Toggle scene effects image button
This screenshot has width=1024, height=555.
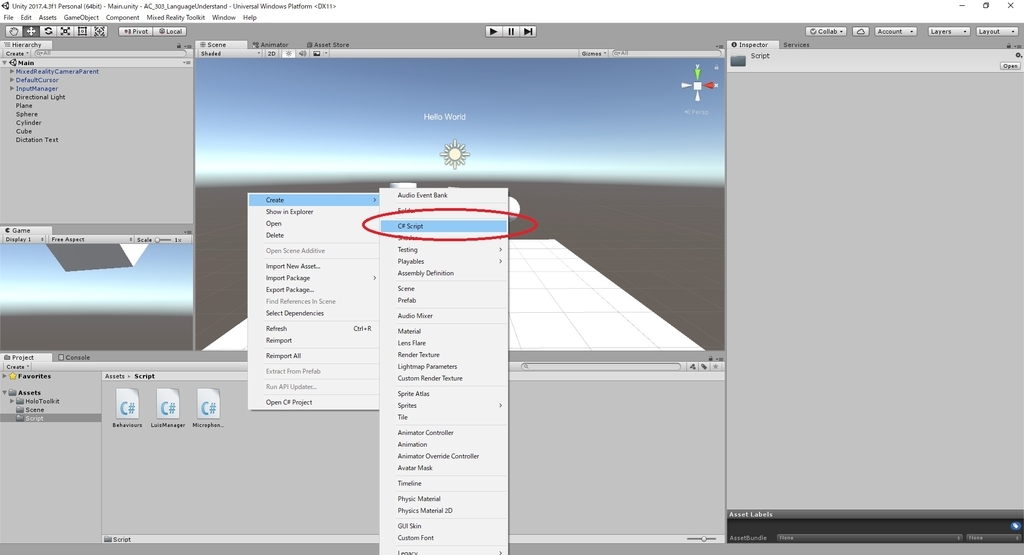pos(318,54)
